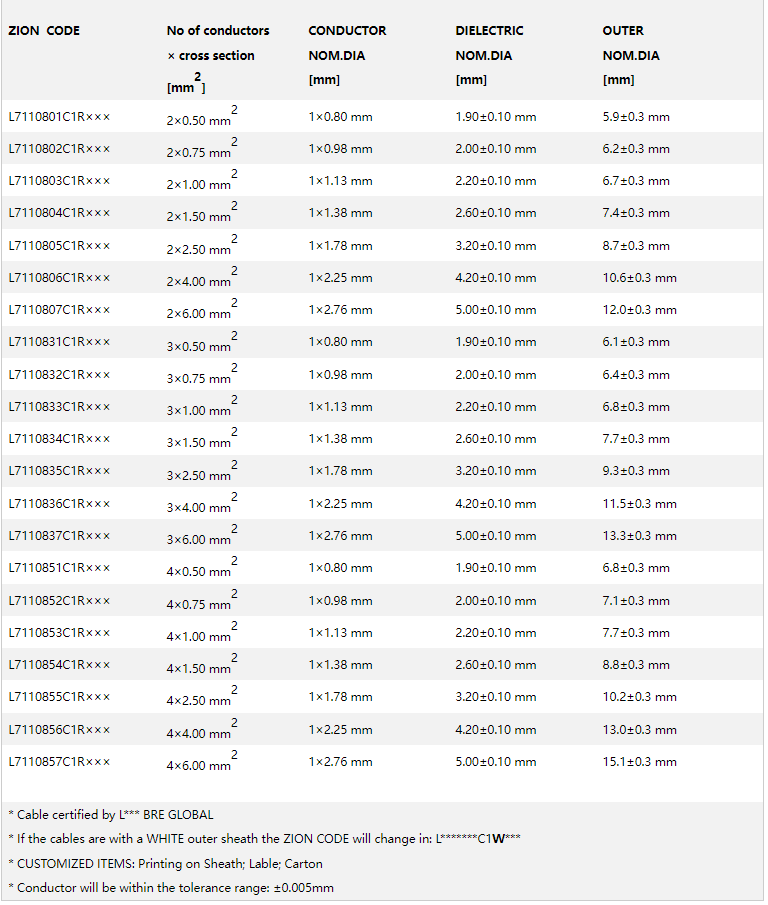Click the CUSTOMIZED ITEMS footnote line
The height and width of the screenshot is (905, 768).
click(x=165, y=863)
